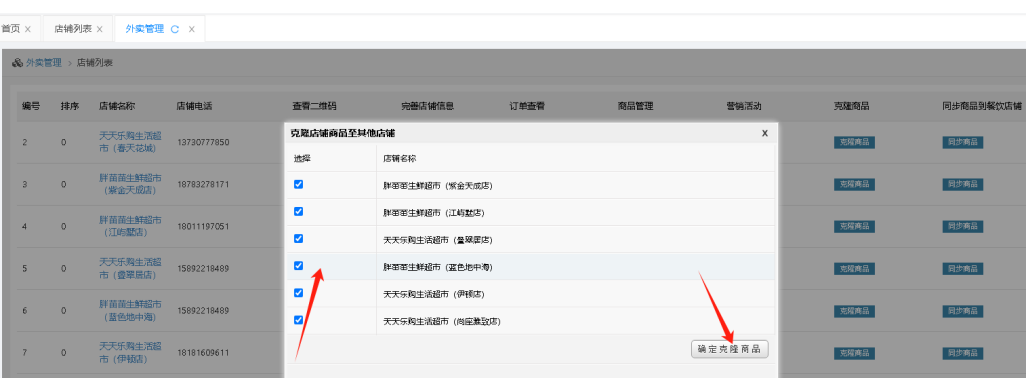1027x378 pixels.
Task: Switch to the 首页 tab
Action: click(10, 29)
